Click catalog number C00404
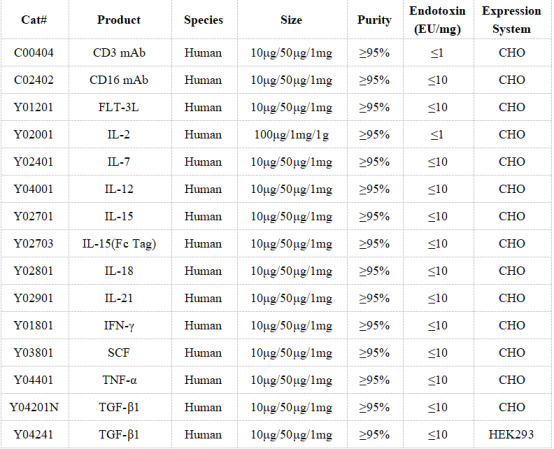This screenshot has width=554, height=449. pos(34,53)
